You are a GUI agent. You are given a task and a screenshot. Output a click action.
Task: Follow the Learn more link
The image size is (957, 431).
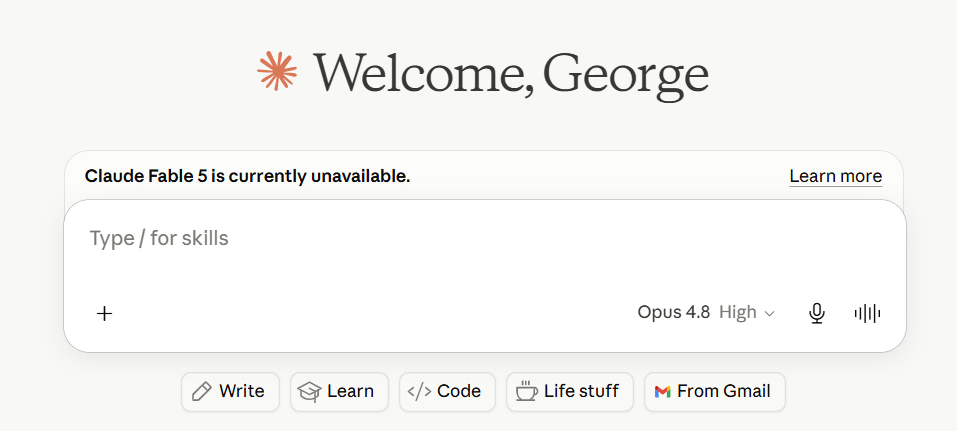click(836, 176)
